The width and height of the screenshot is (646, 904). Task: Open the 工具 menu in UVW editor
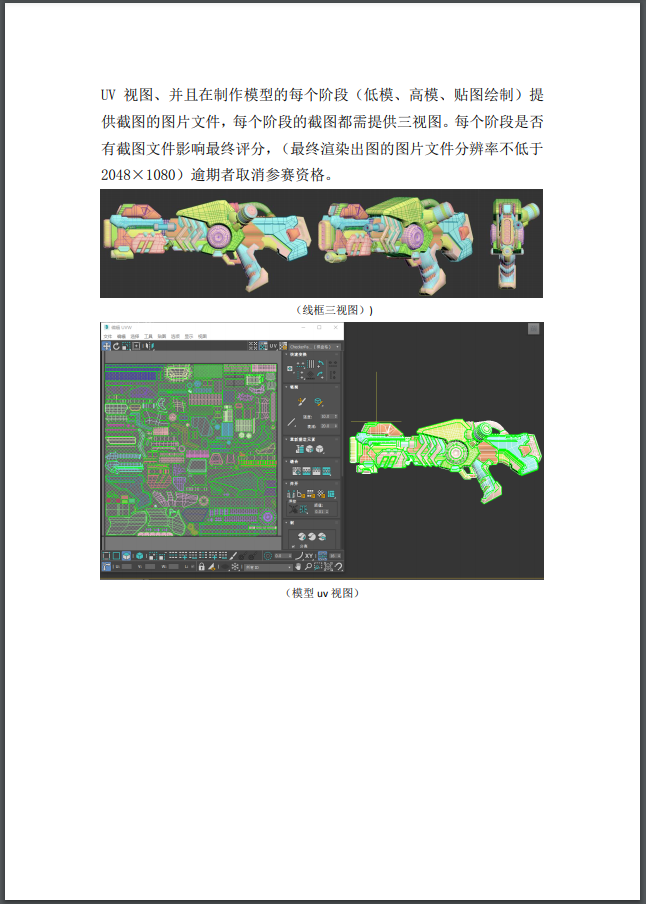click(x=148, y=336)
